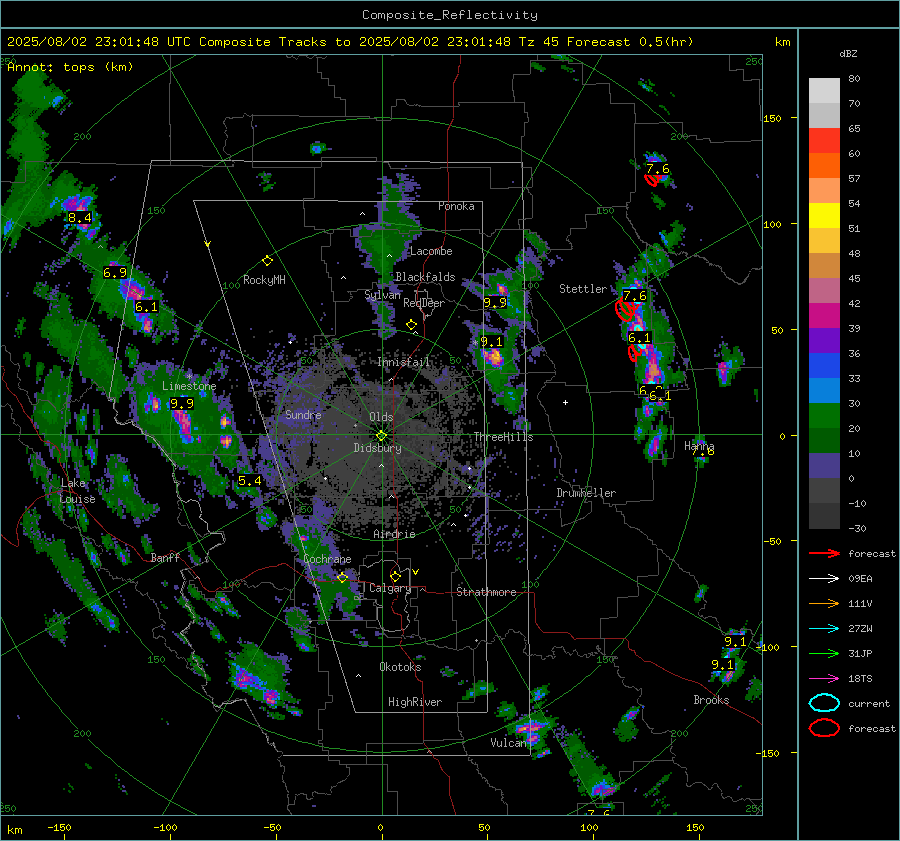Image resolution: width=900 pixels, height=841 pixels.
Task: Click the 7.6 storm top beside Stettler
Action: tap(635, 296)
